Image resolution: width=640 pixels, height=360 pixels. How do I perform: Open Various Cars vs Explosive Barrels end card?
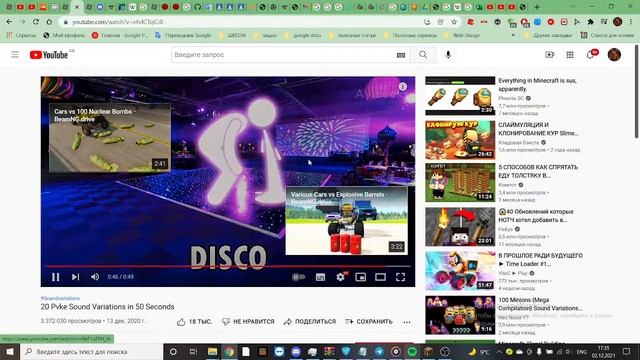[346, 220]
